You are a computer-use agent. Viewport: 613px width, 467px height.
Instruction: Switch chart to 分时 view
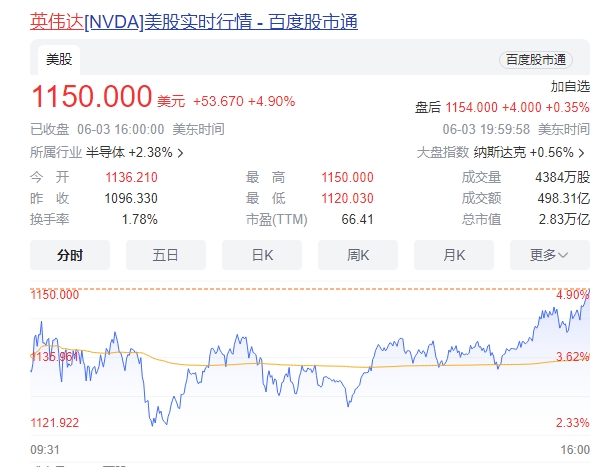pos(70,255)
